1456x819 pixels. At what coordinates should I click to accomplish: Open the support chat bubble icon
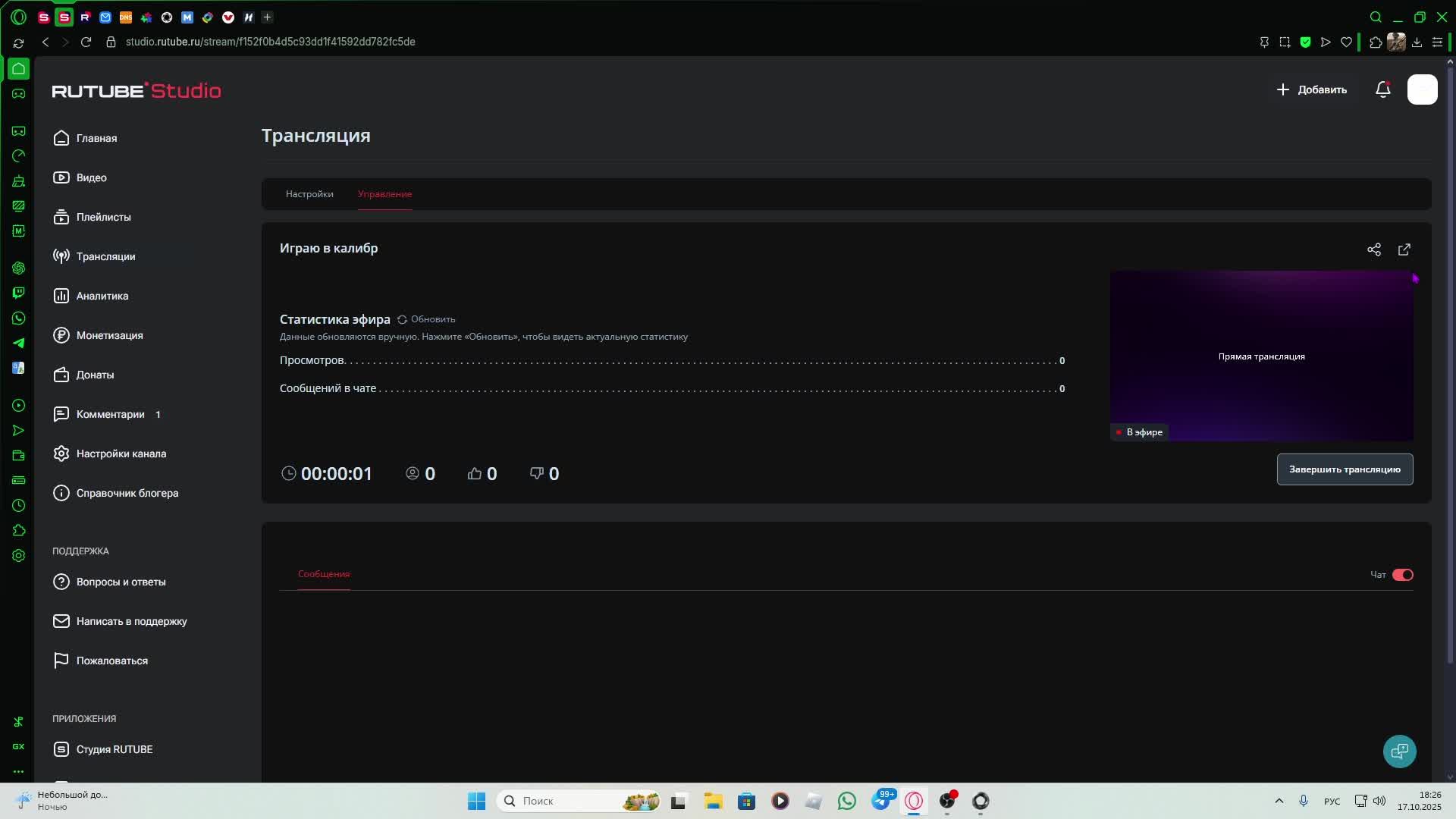(x=1399, y=751)
